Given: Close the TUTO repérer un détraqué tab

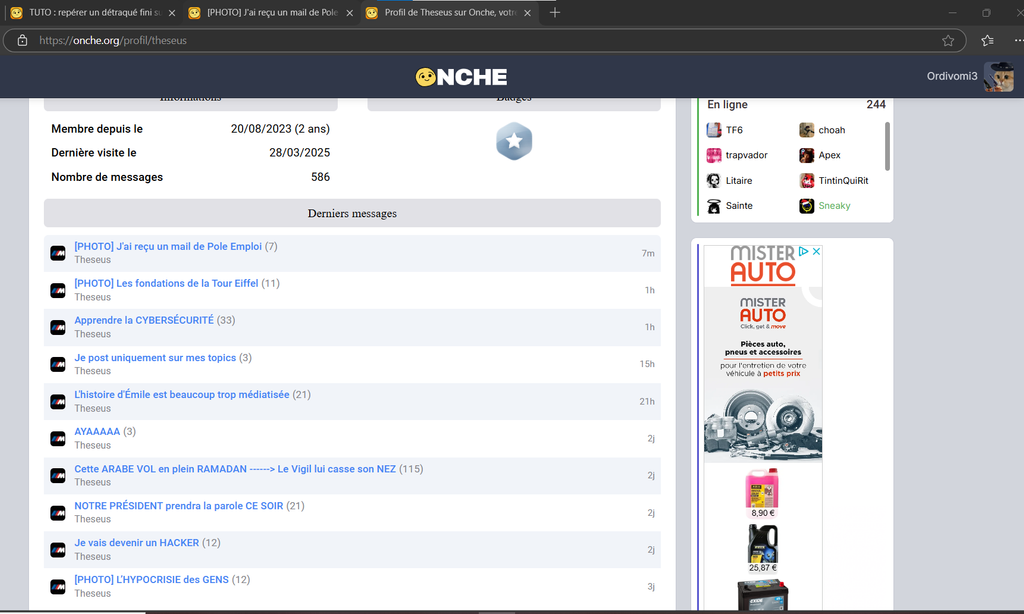Looking at the screenshot, I should [172, 13].
